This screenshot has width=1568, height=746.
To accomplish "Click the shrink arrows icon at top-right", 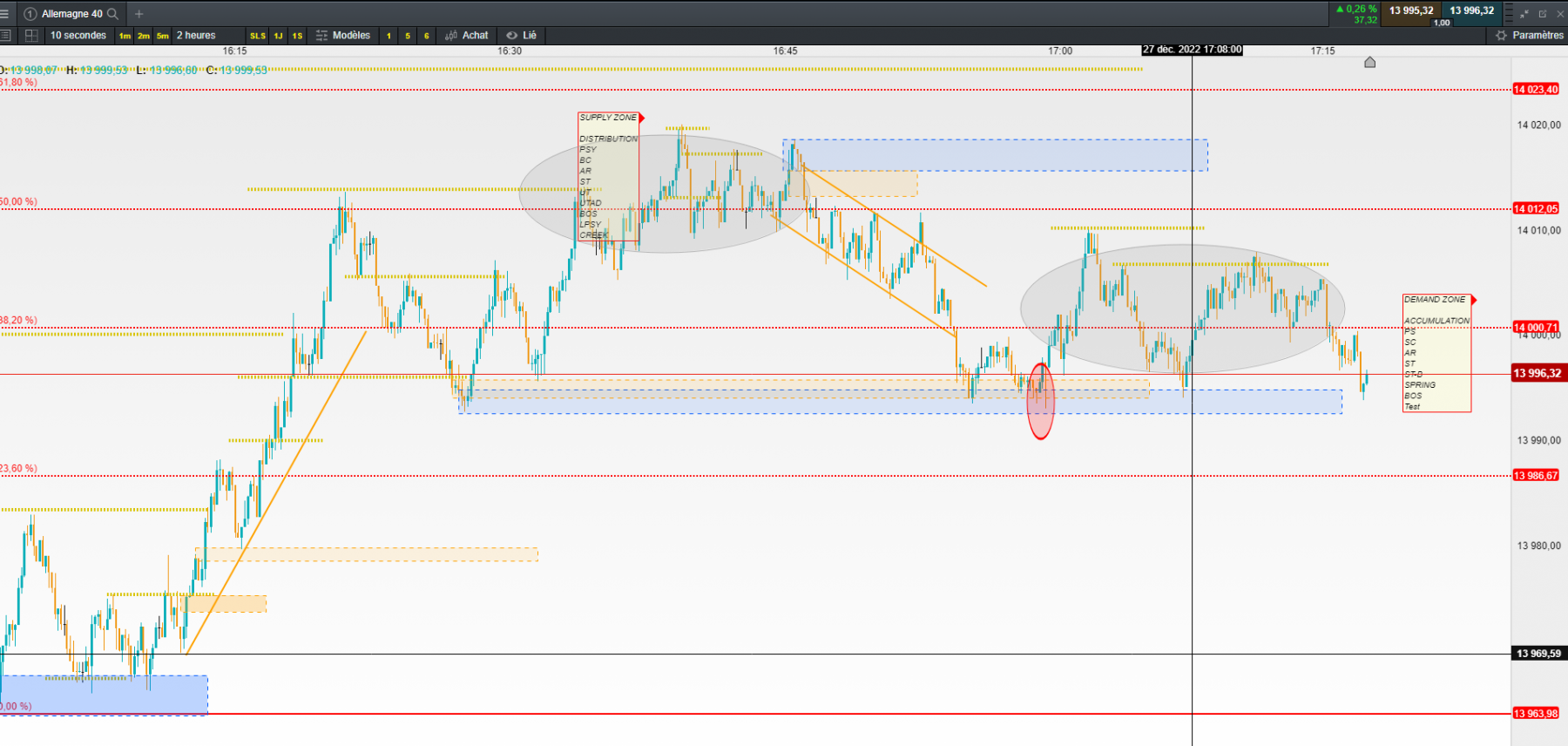I will 1524,14.
